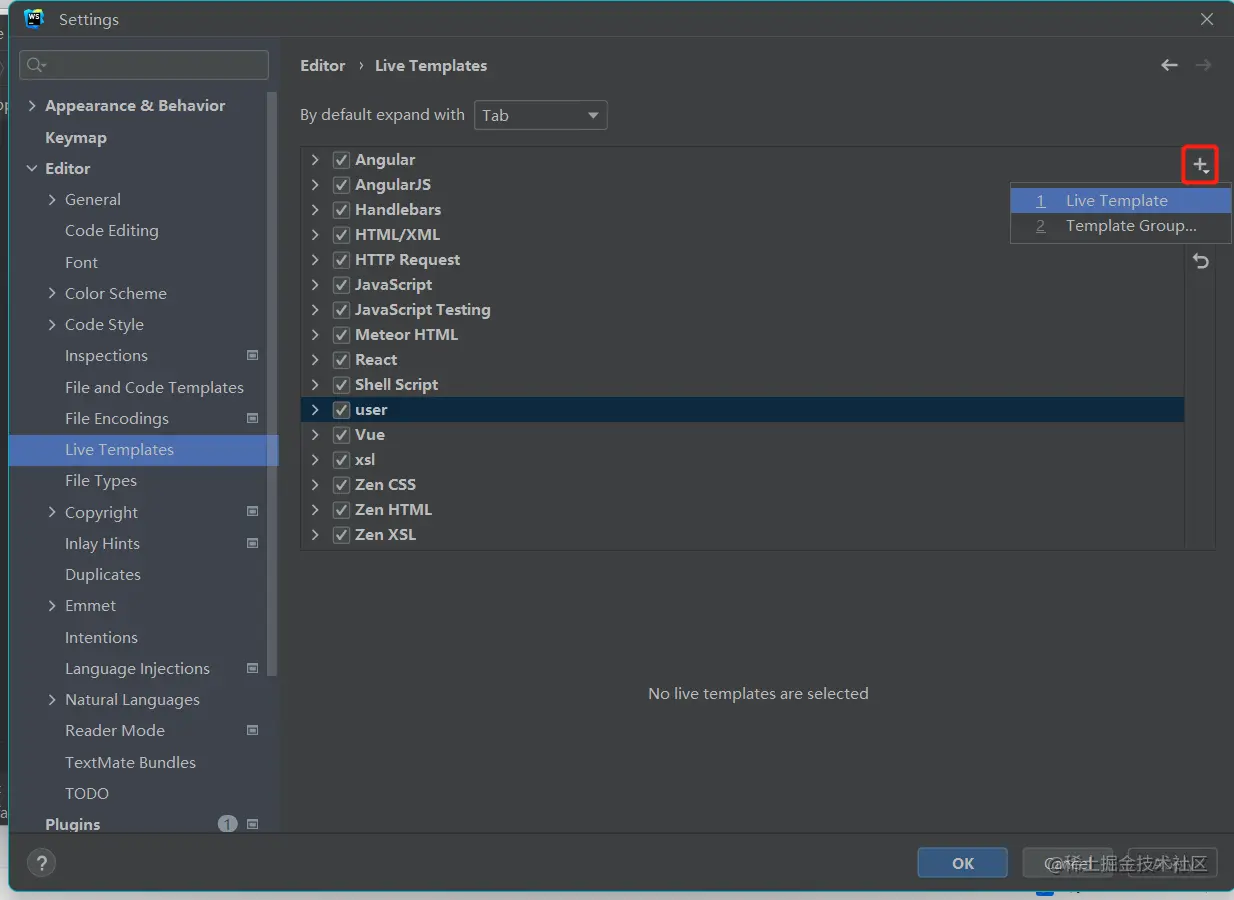Click the revert arrow icon below the menu
This screenshot has height=900, width=1234.
click(x=1200, y=261)
